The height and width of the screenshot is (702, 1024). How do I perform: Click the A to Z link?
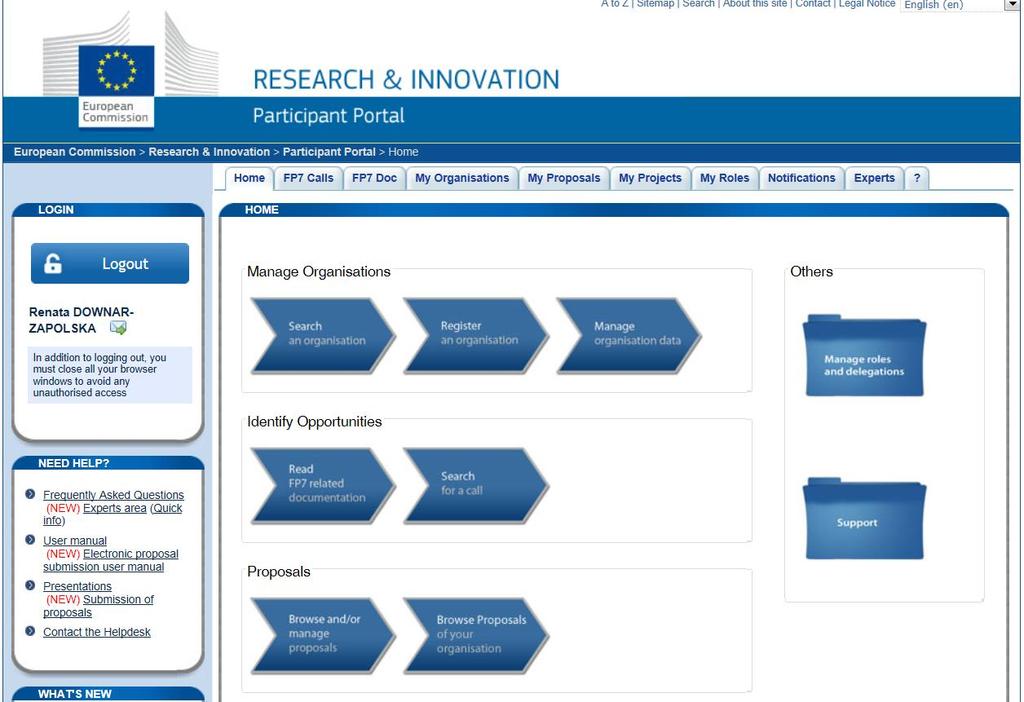pos(615,4)
